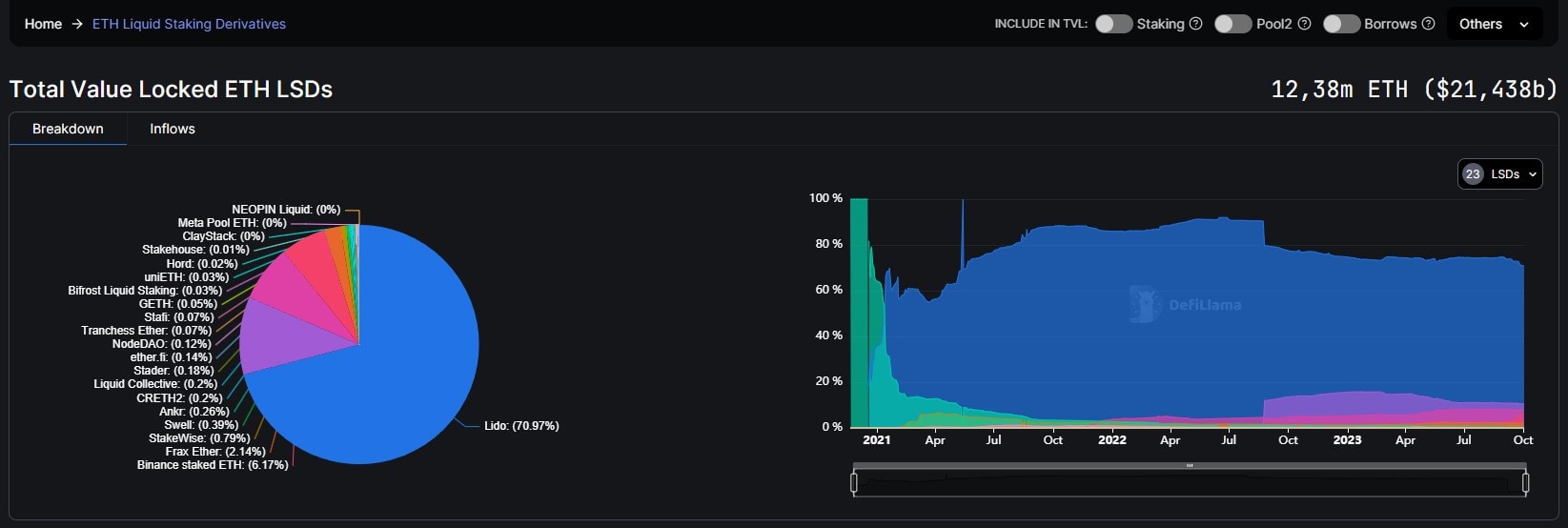Click the Home breadcrumb link
The width and height of the screenshot is (1568, 528).
(43, 24)
